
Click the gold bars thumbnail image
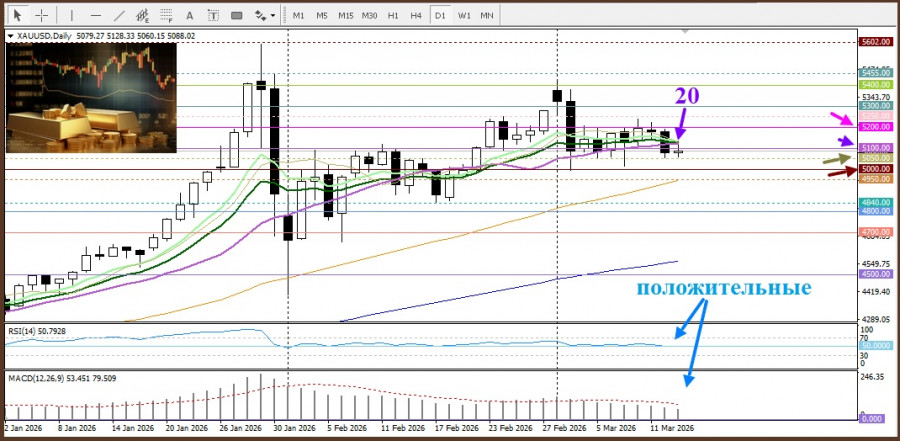click(x=91, y=98)
